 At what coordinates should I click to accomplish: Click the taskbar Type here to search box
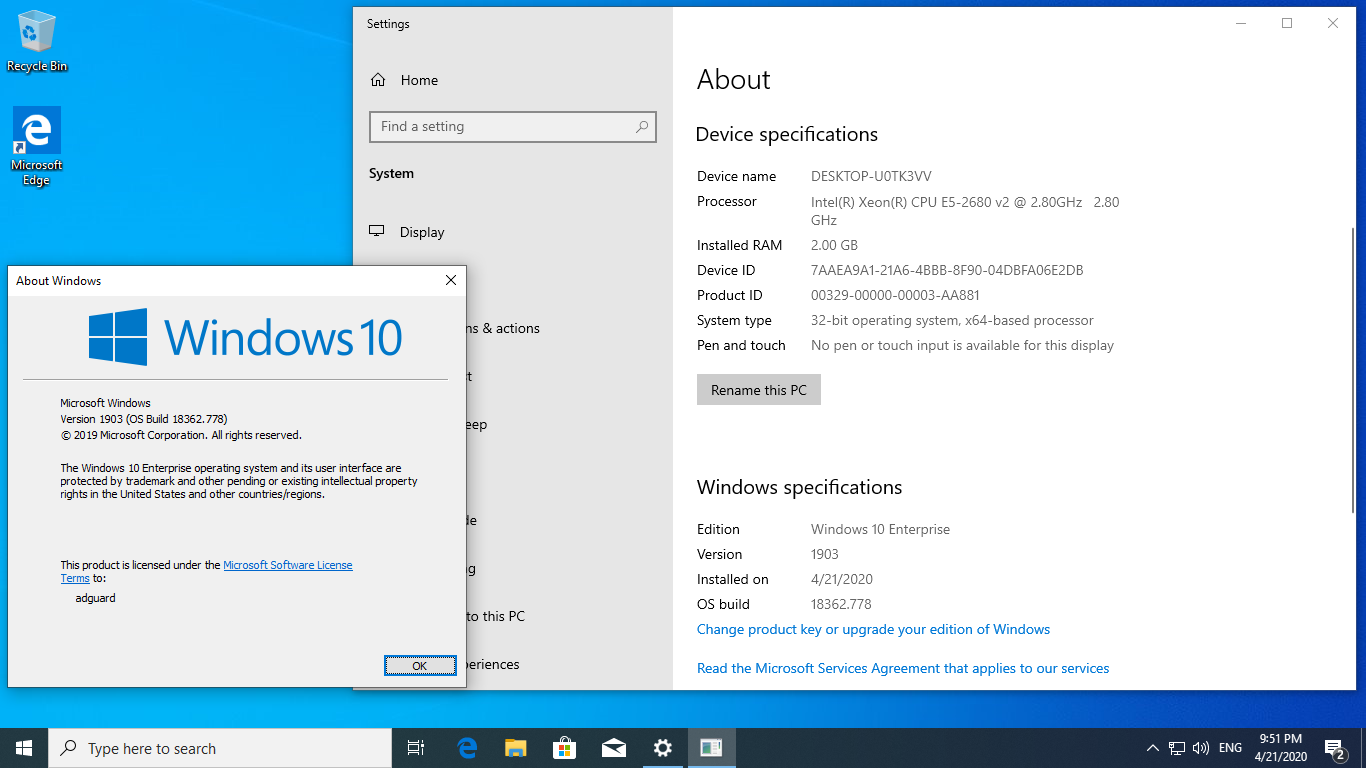[x=220, y=748]
